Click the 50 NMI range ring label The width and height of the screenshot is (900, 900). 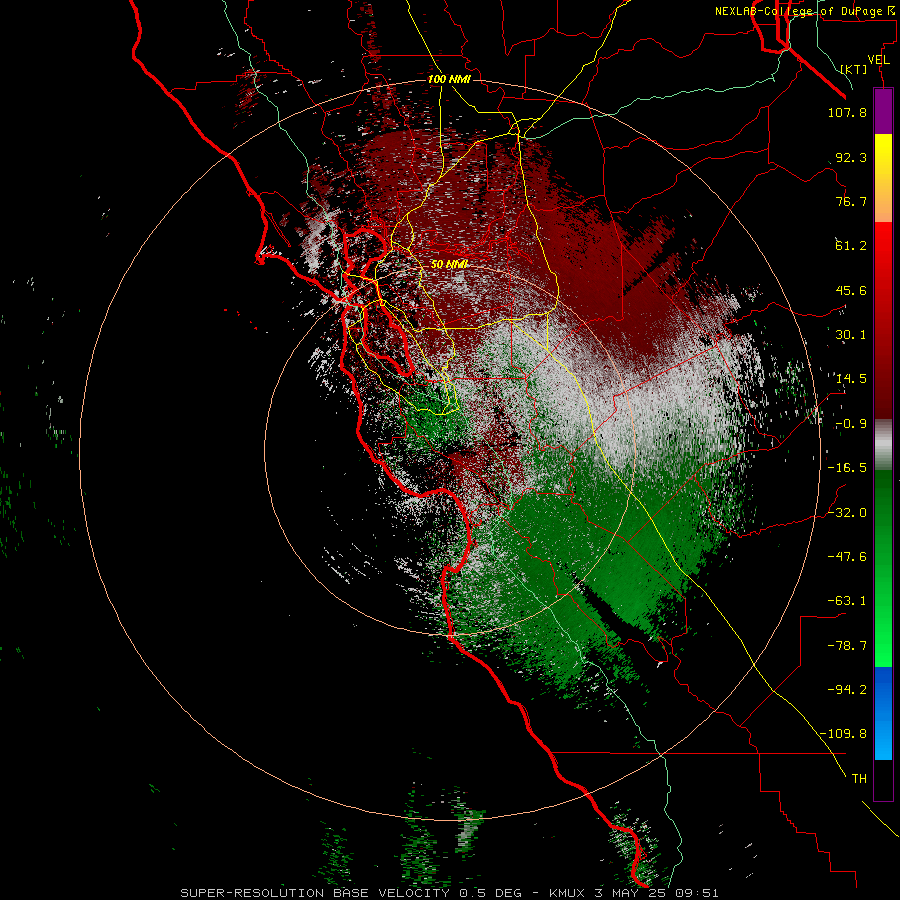click(449, 264)
